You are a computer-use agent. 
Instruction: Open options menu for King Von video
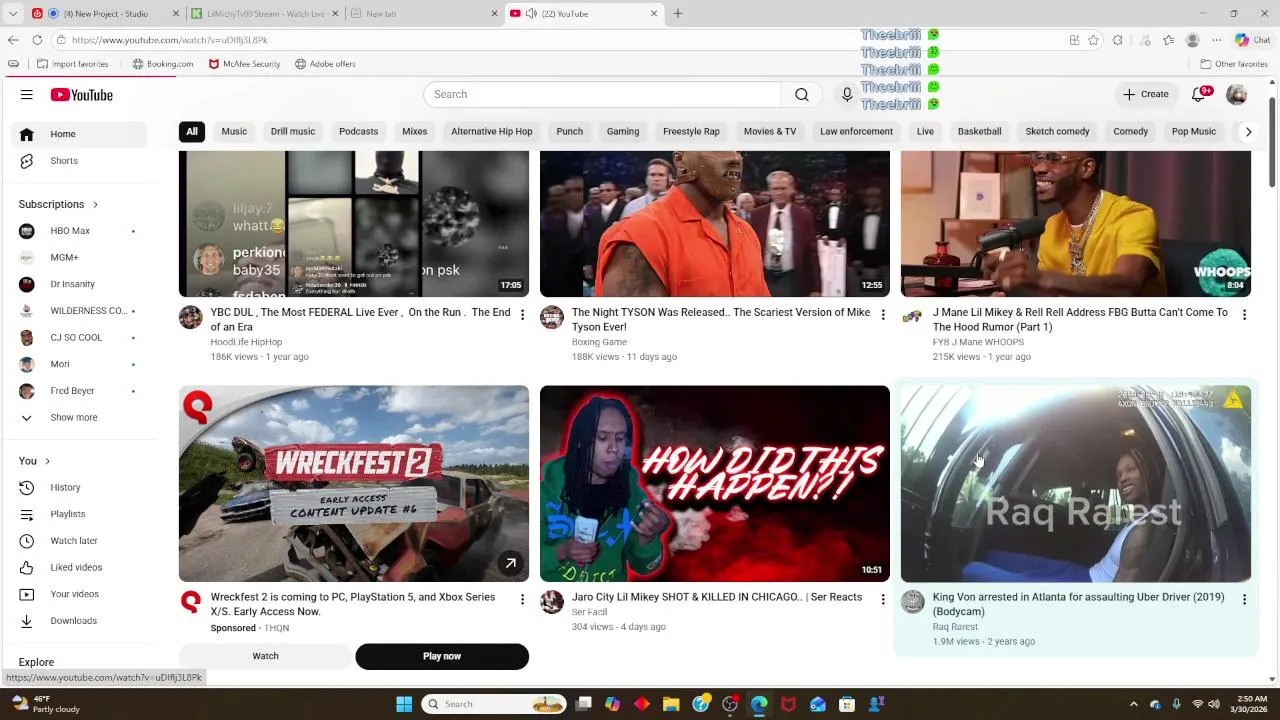click(x=1244, y=599)
